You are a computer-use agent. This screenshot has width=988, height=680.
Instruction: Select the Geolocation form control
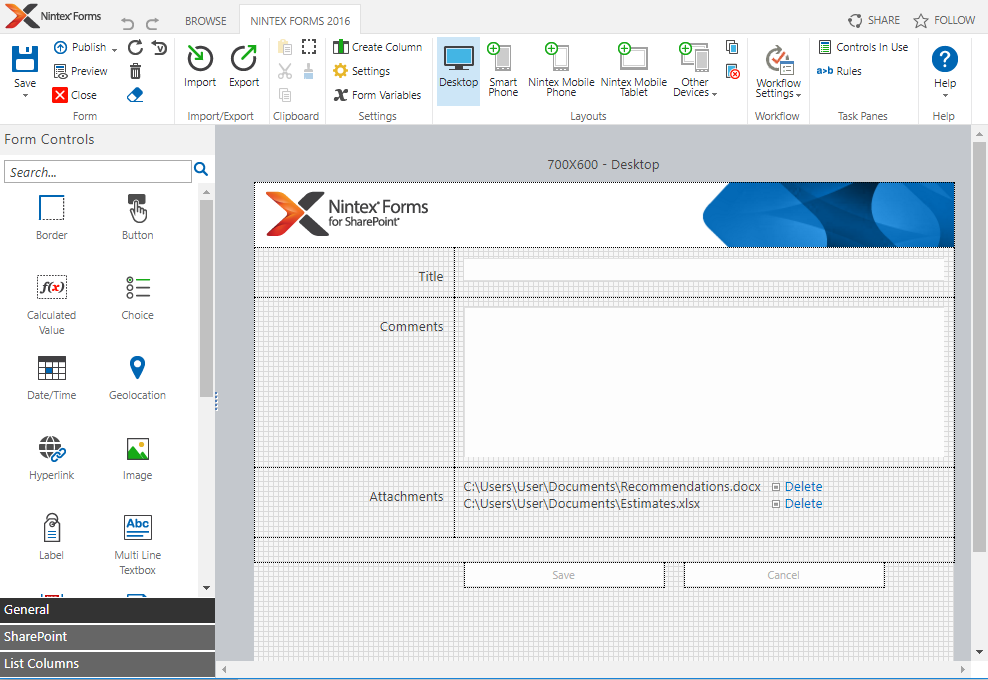[137, 377]
